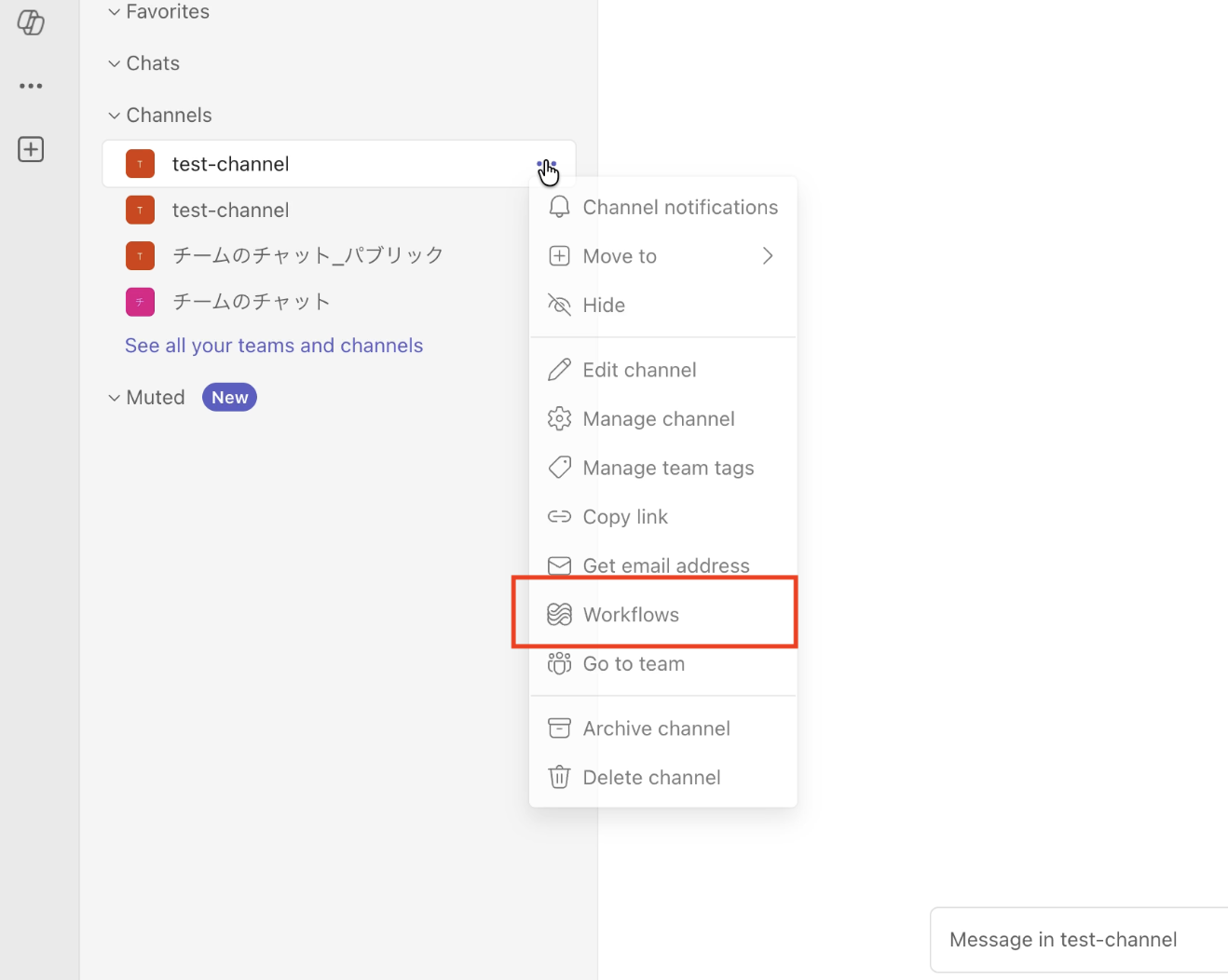The width and height of the screenshot is (1228, 980).
Task: Click the link icon for Copy link
Action: 559,516
